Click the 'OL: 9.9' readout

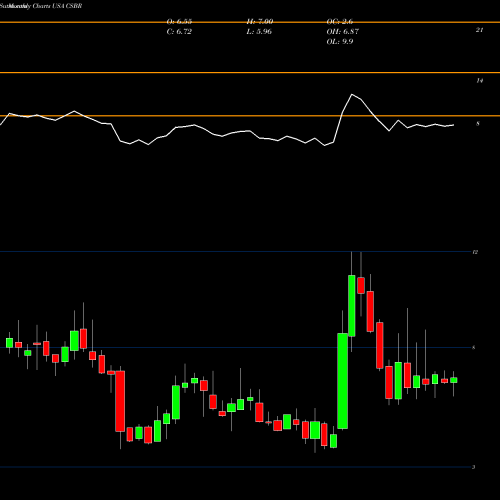click(340, 42)
